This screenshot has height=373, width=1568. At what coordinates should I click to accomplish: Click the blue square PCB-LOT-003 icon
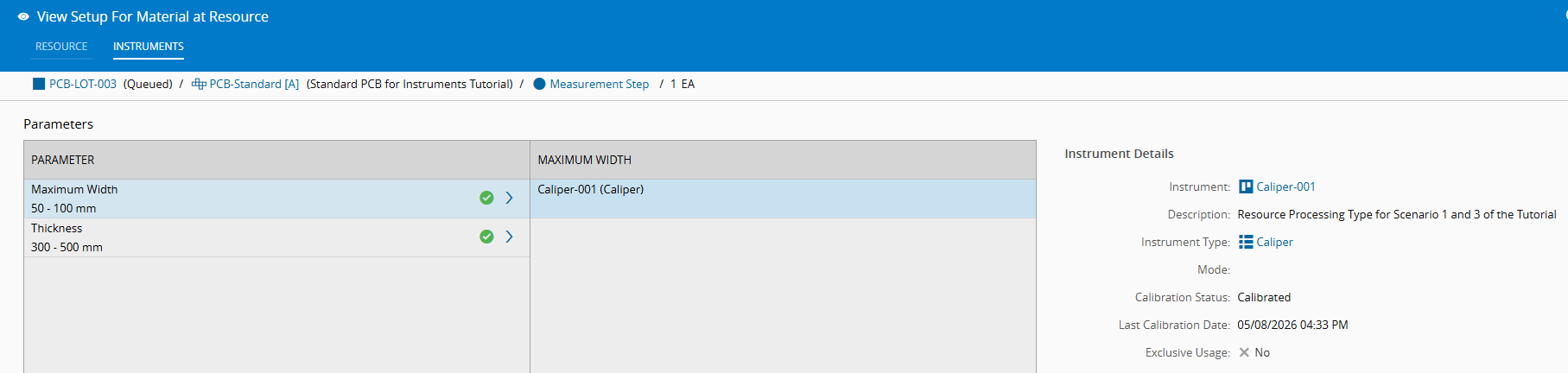(38, 84)
